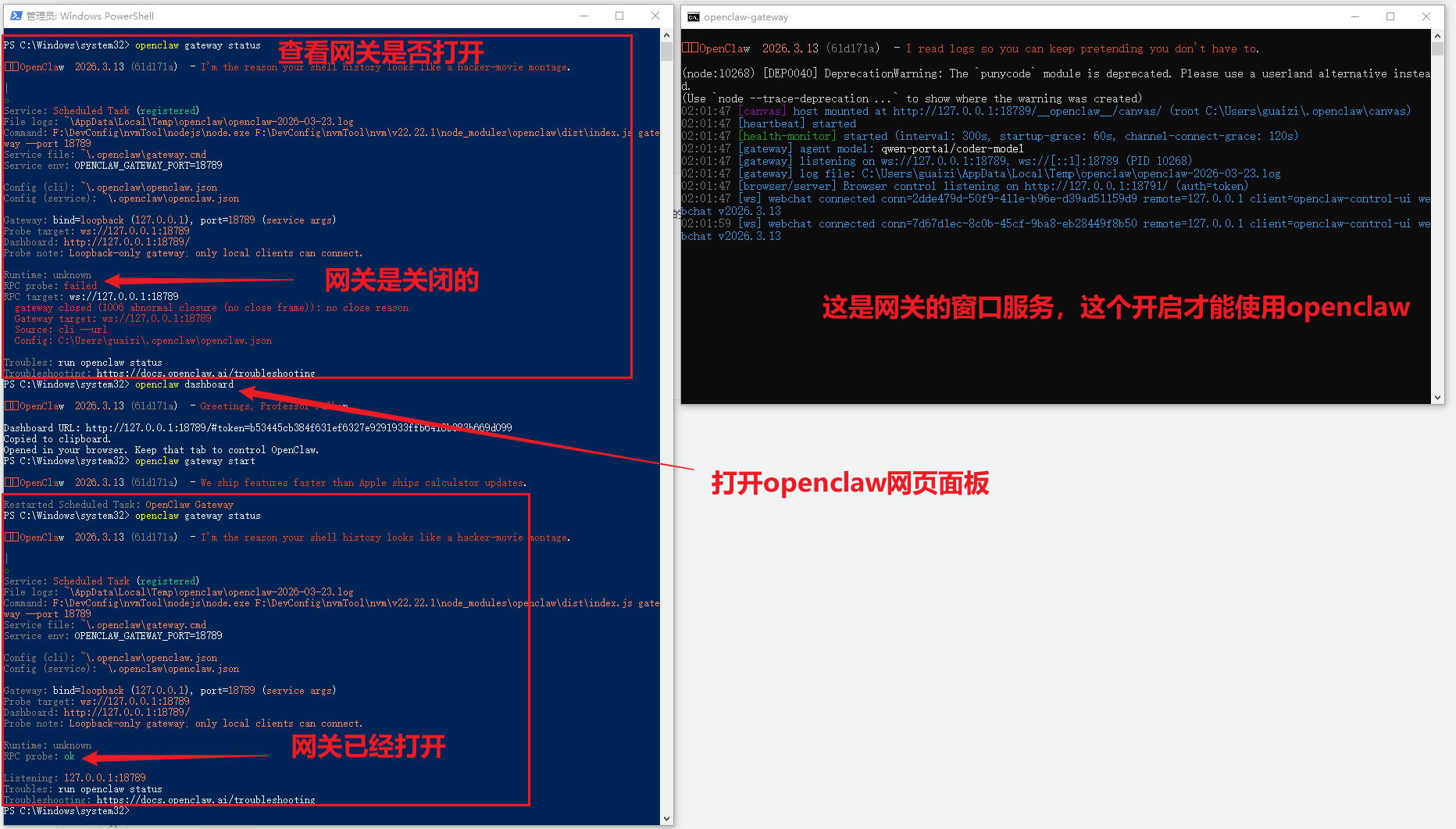Screen dimensions: 1456x829
Task: Click the 'openclaw gateway start' command line
Action: click(130, 461)
